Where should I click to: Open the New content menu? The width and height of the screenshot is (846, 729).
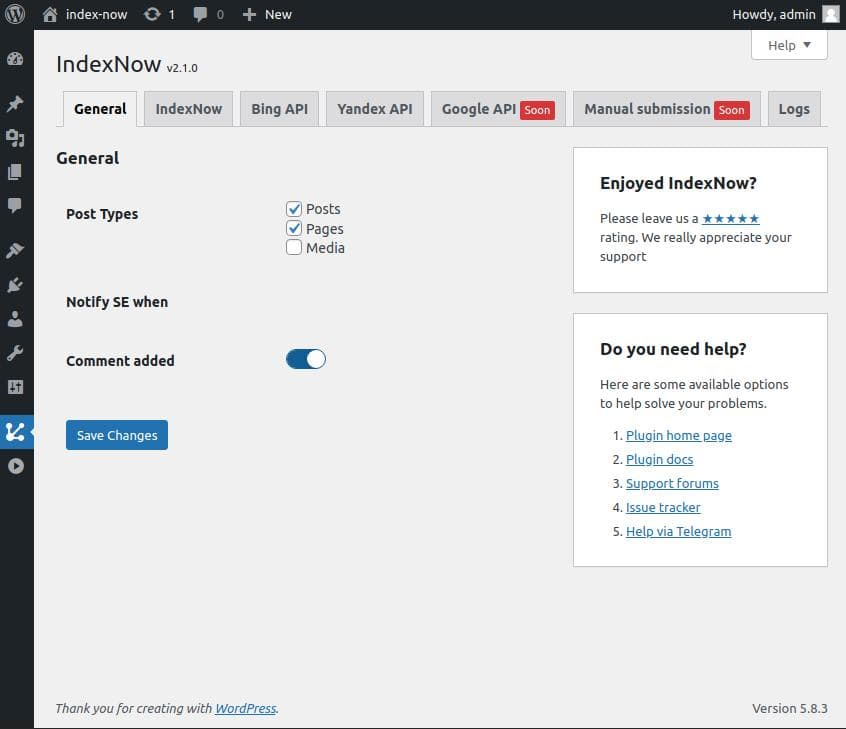267,15
